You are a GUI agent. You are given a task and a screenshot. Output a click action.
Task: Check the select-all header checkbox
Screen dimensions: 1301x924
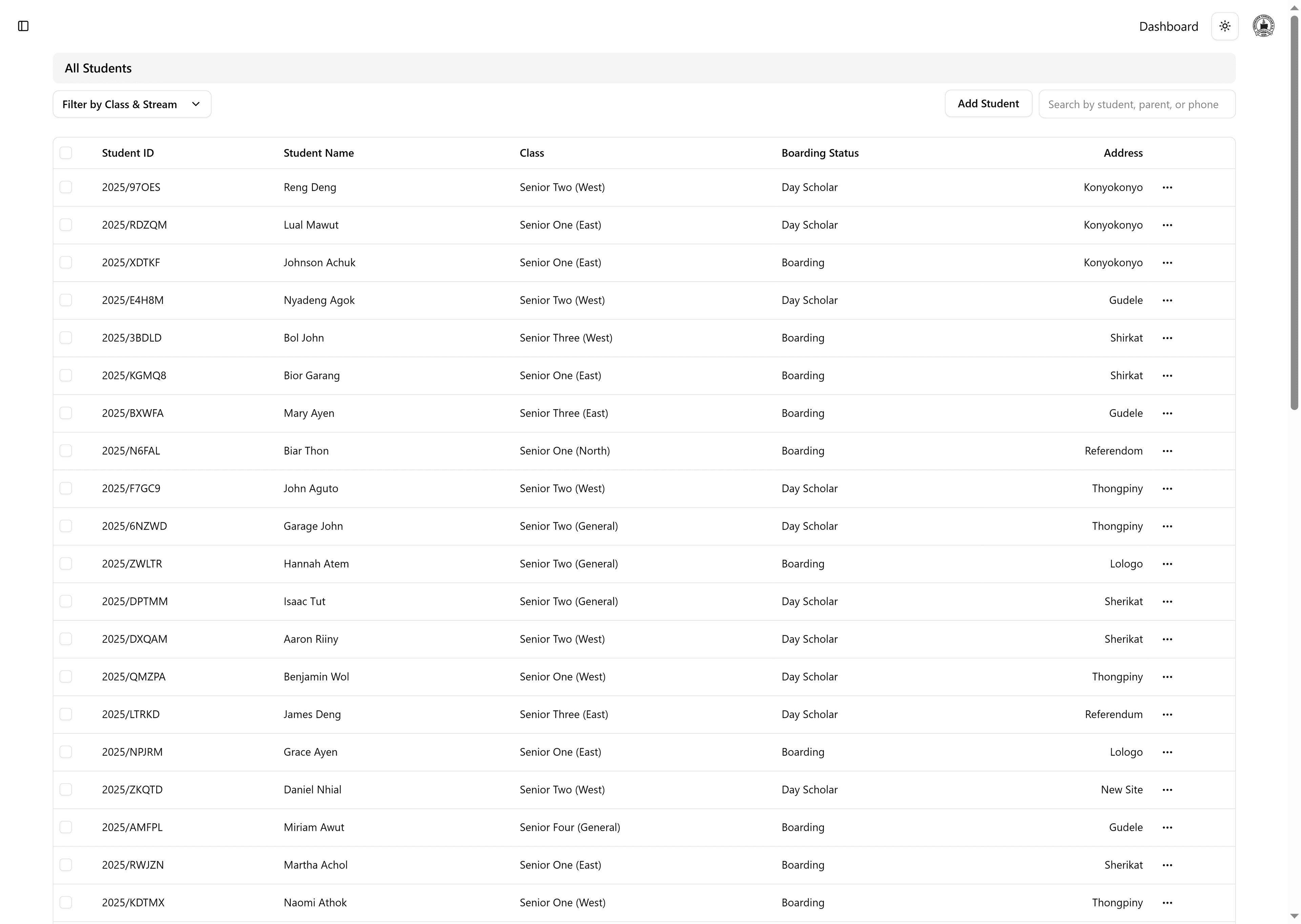(x=66, y=153)
